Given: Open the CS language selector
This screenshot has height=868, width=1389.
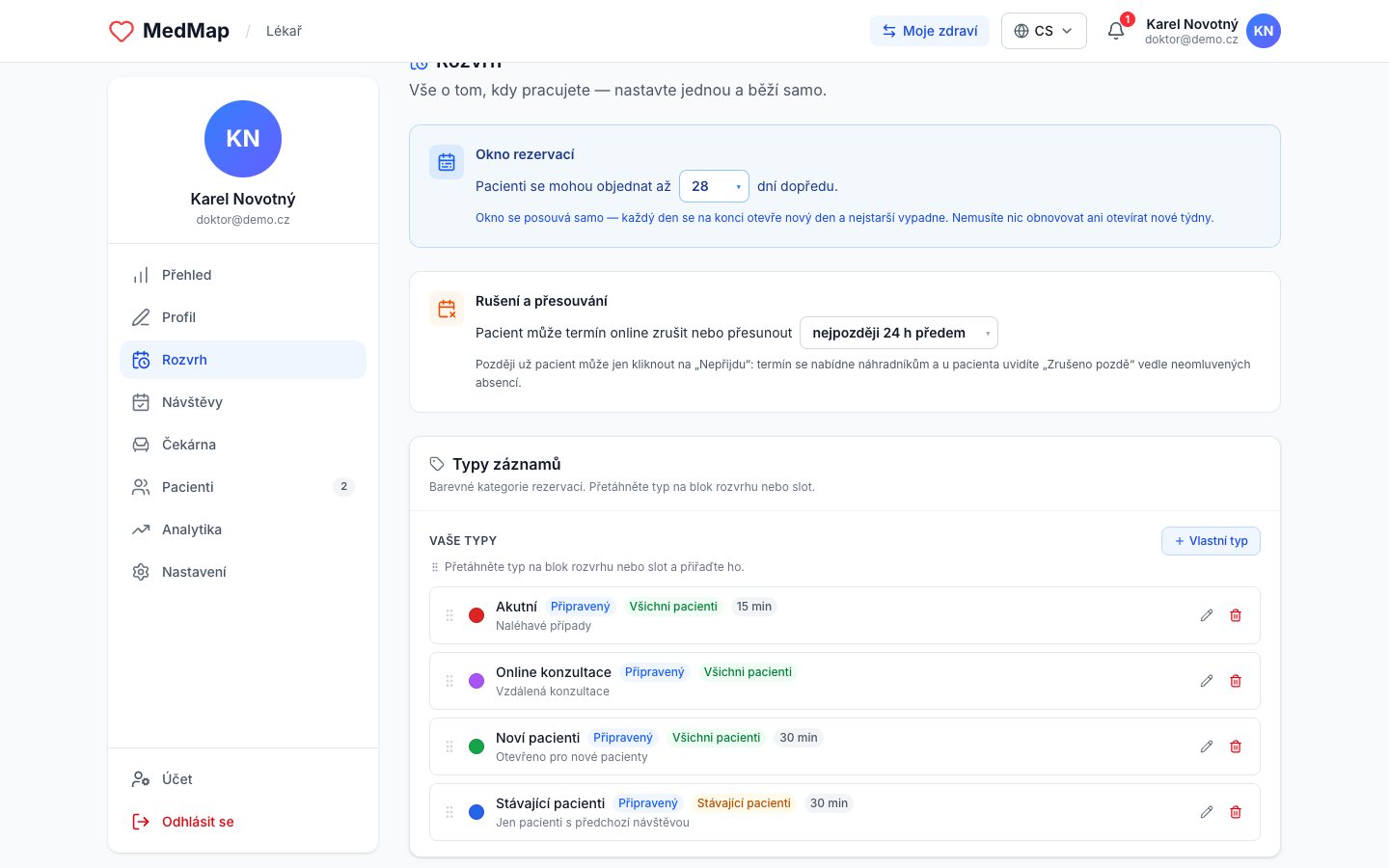Looking at the screenshot, I should [x=1044, y=31].
